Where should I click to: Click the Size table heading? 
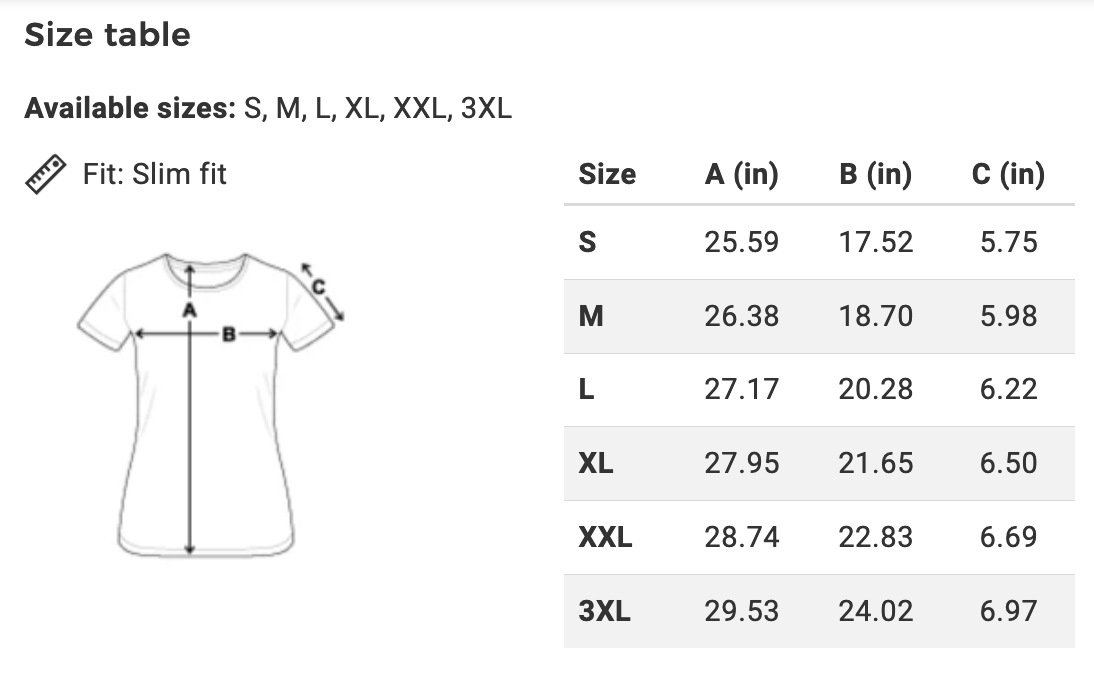(107, 34)
